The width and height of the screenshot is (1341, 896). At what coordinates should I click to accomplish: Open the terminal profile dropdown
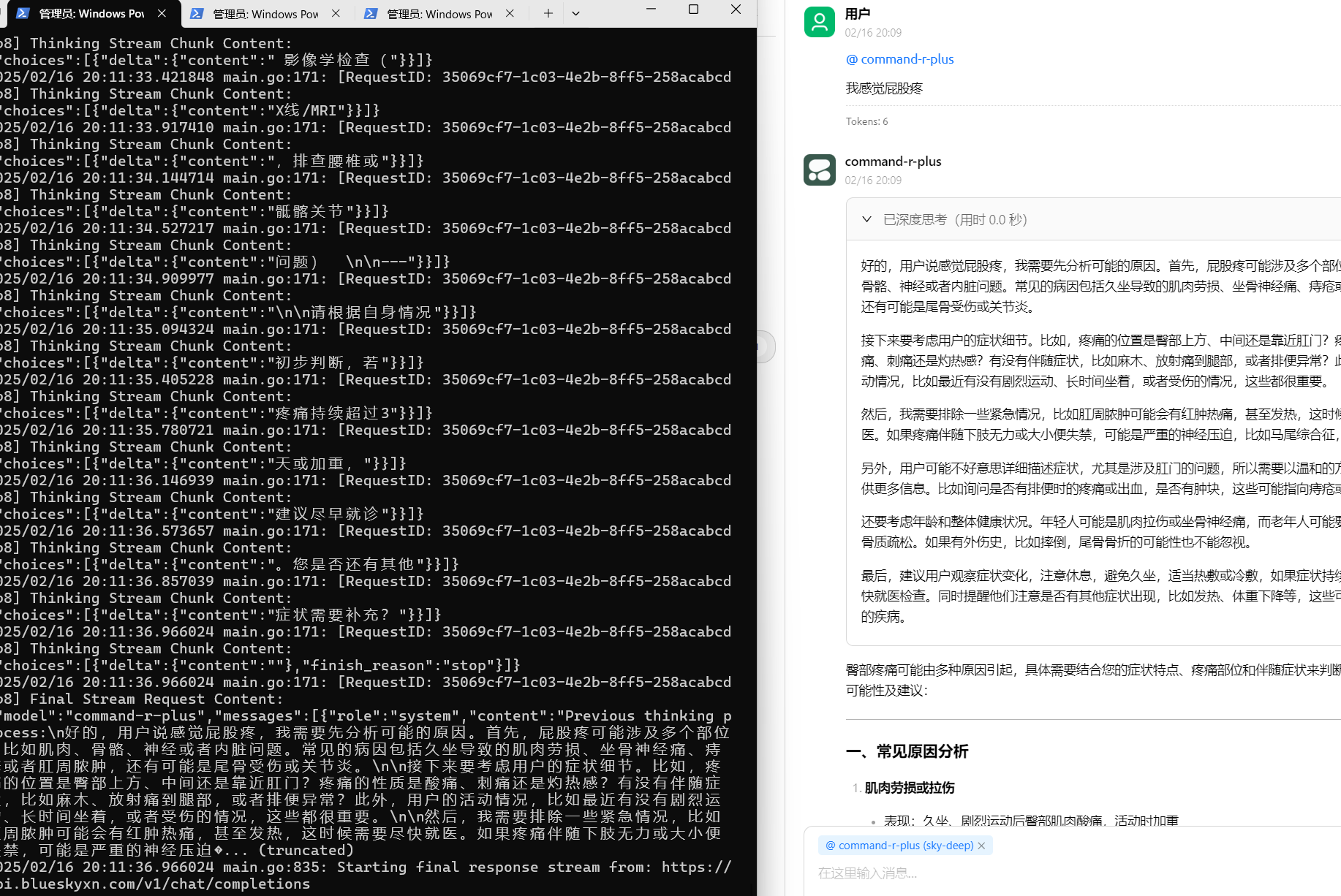pyautogui.click(x=575, y=13)
